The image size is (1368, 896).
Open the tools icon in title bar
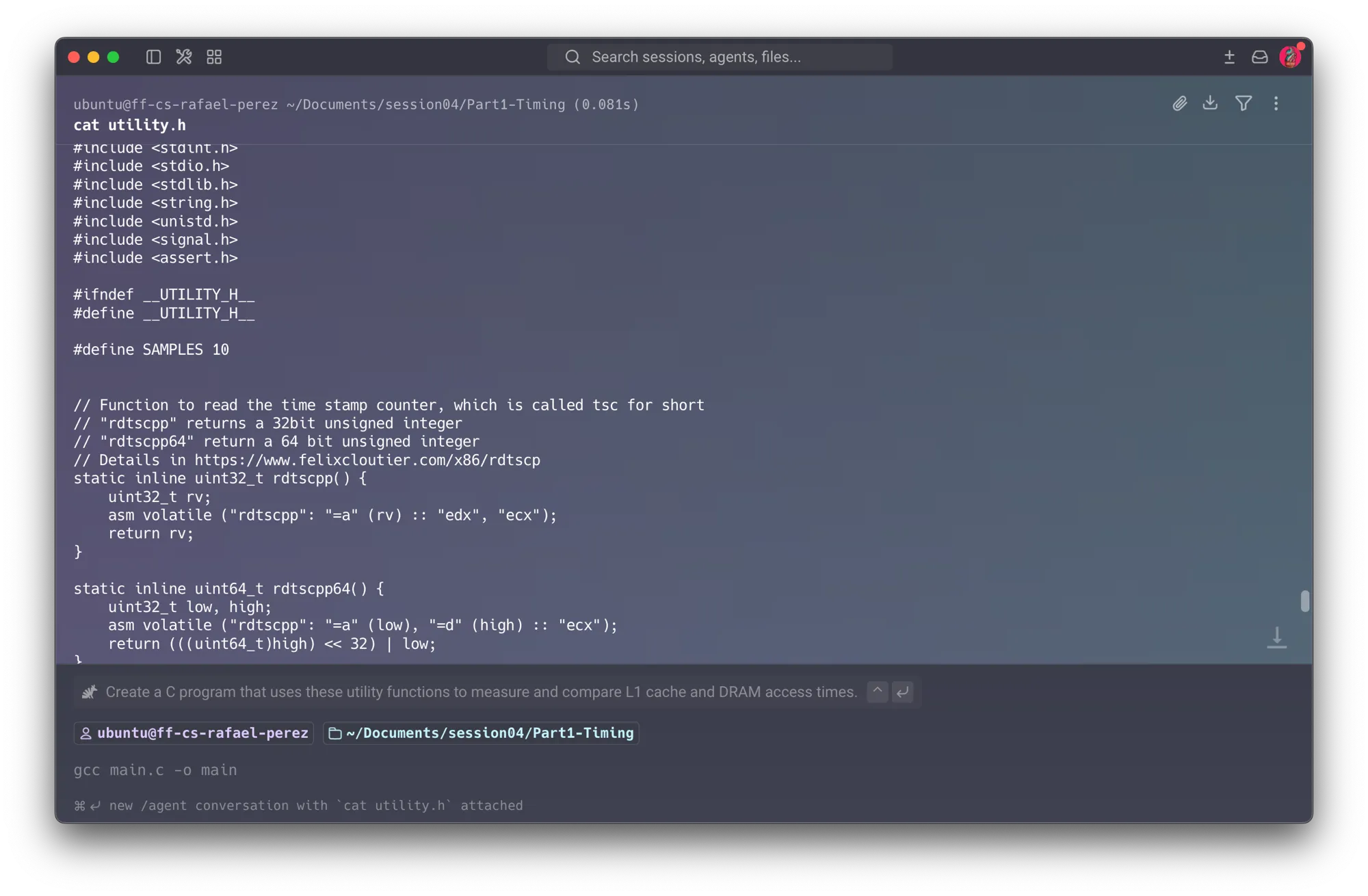pos(183,57)
